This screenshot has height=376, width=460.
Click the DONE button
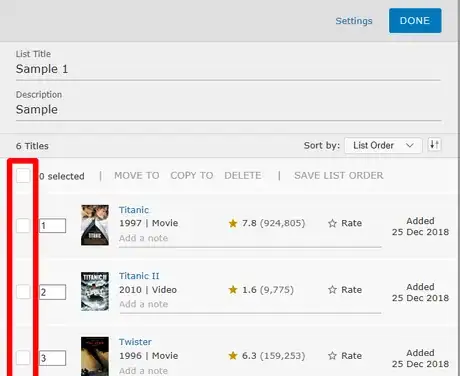415,21
